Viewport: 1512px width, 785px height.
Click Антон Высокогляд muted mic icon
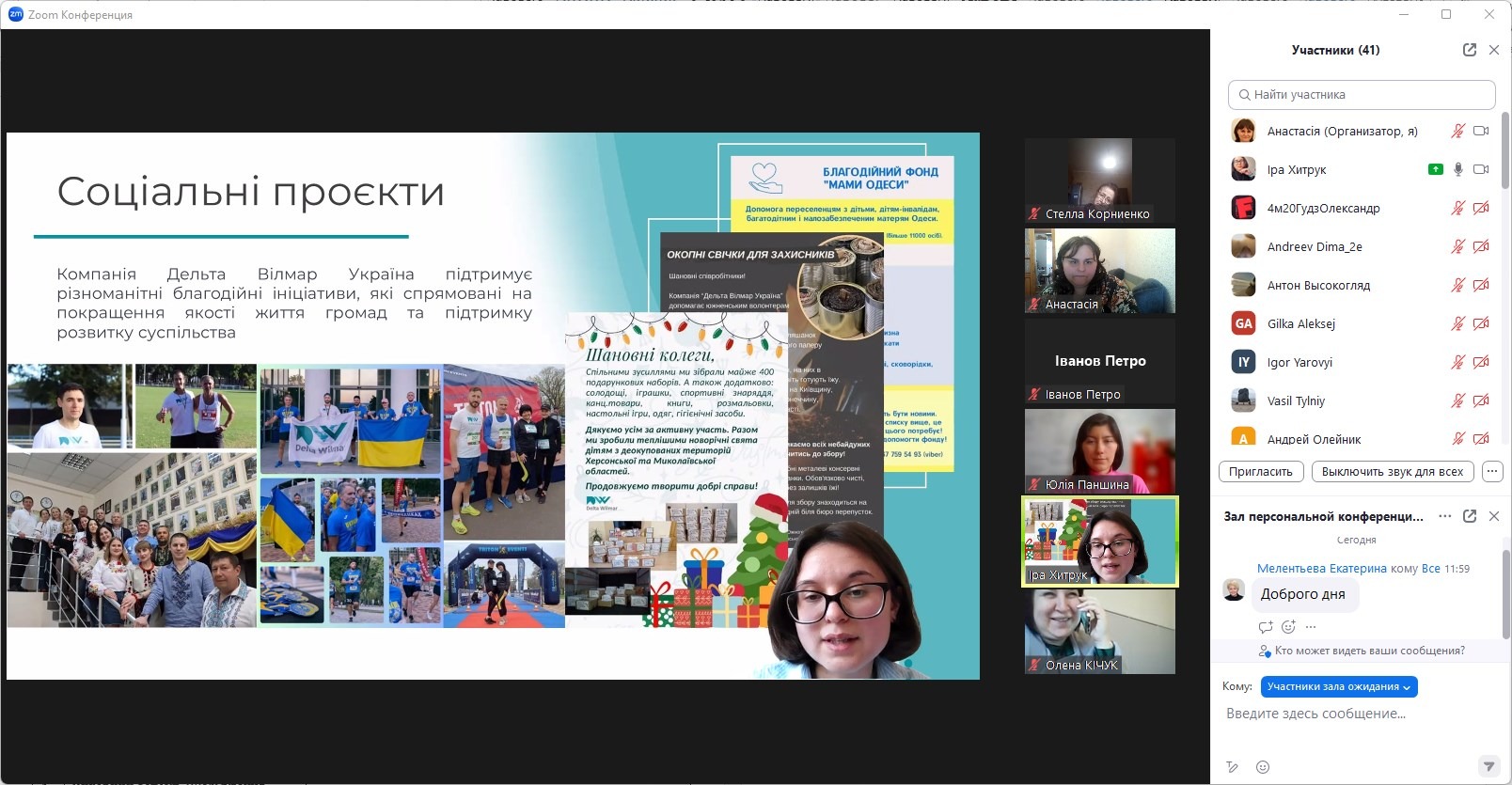click(1457, 285)
